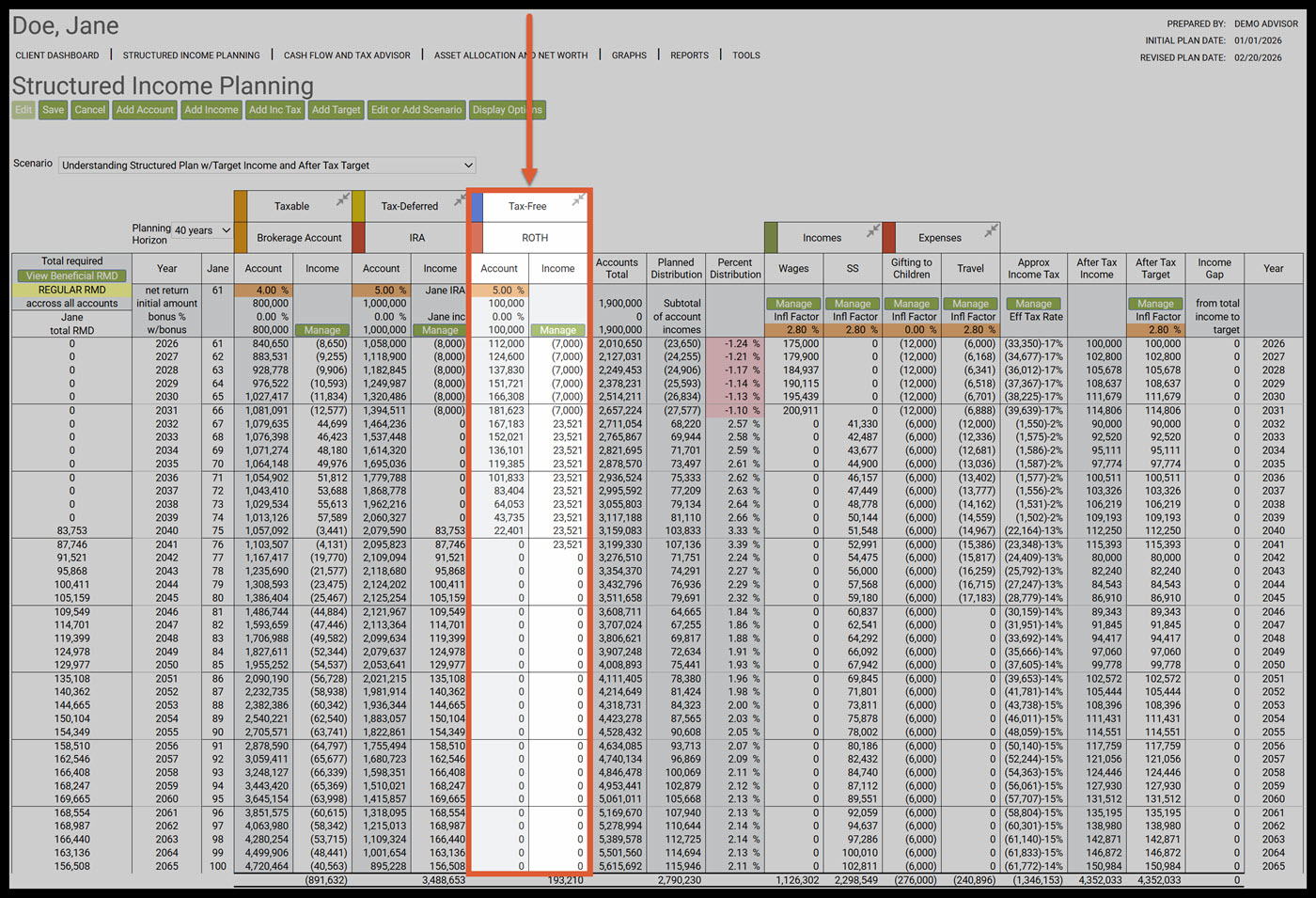The width and height of the screenshot is (1316, 898).
Task: Click the Income Gap column header
Action: tap(1214, 269)
